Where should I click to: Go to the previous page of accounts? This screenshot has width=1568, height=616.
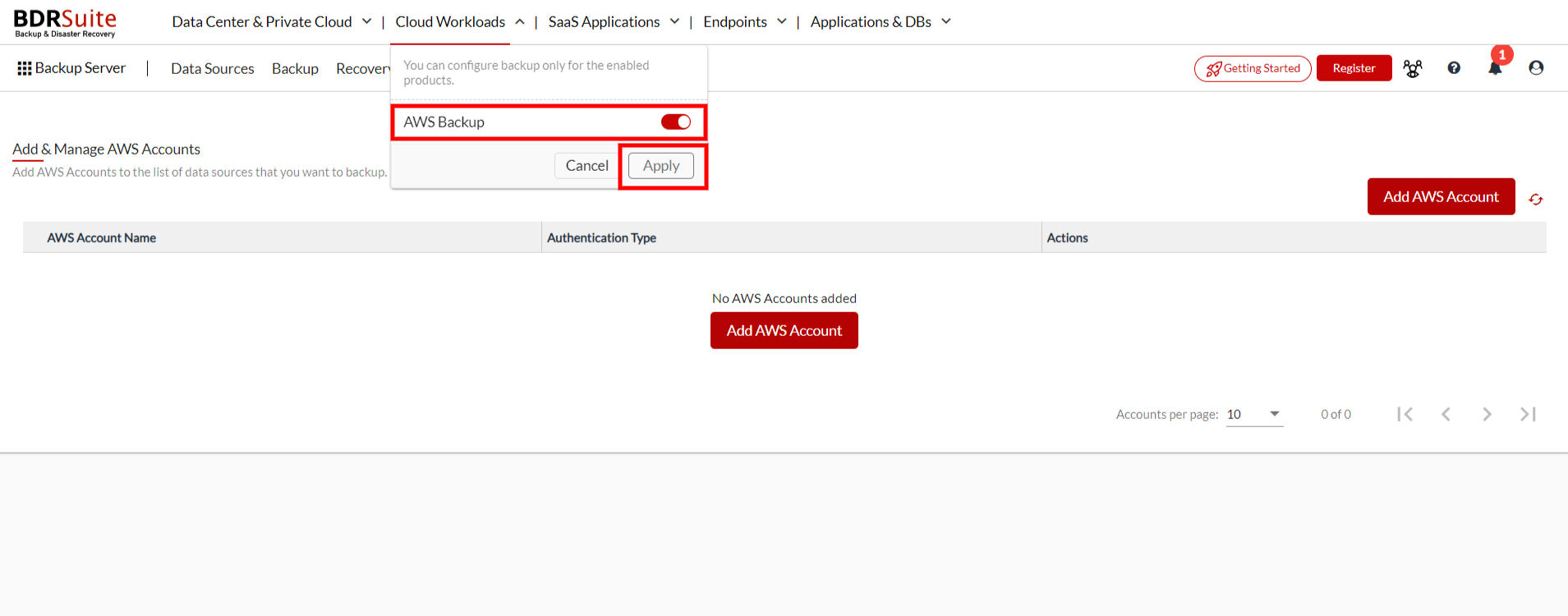[1446, 414]
